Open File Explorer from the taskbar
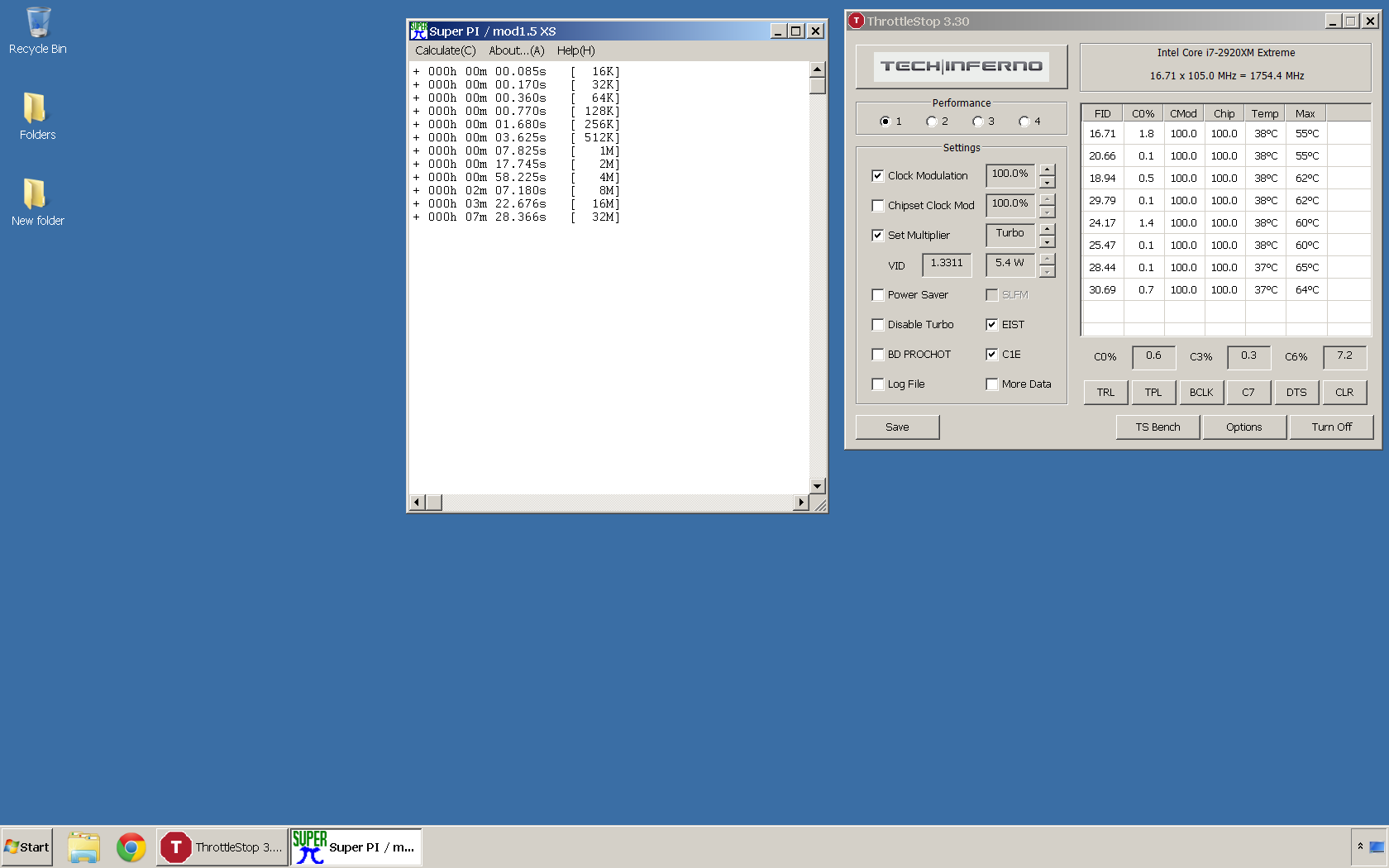This screenshot has width=1389, height=868. pos(84,847)
